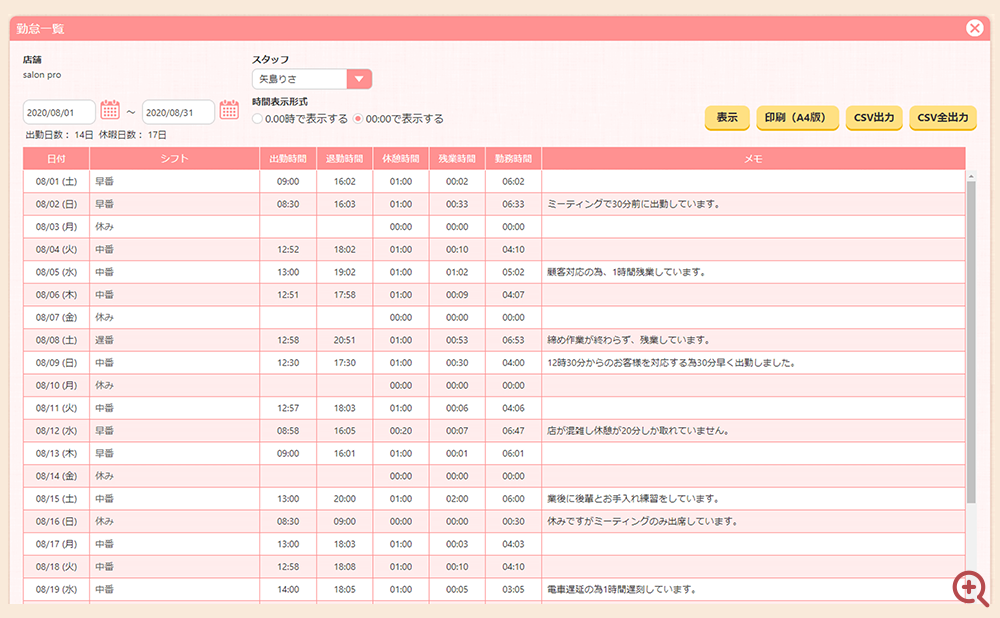Click the 退勤時間 column header

[x=344, y=159]
